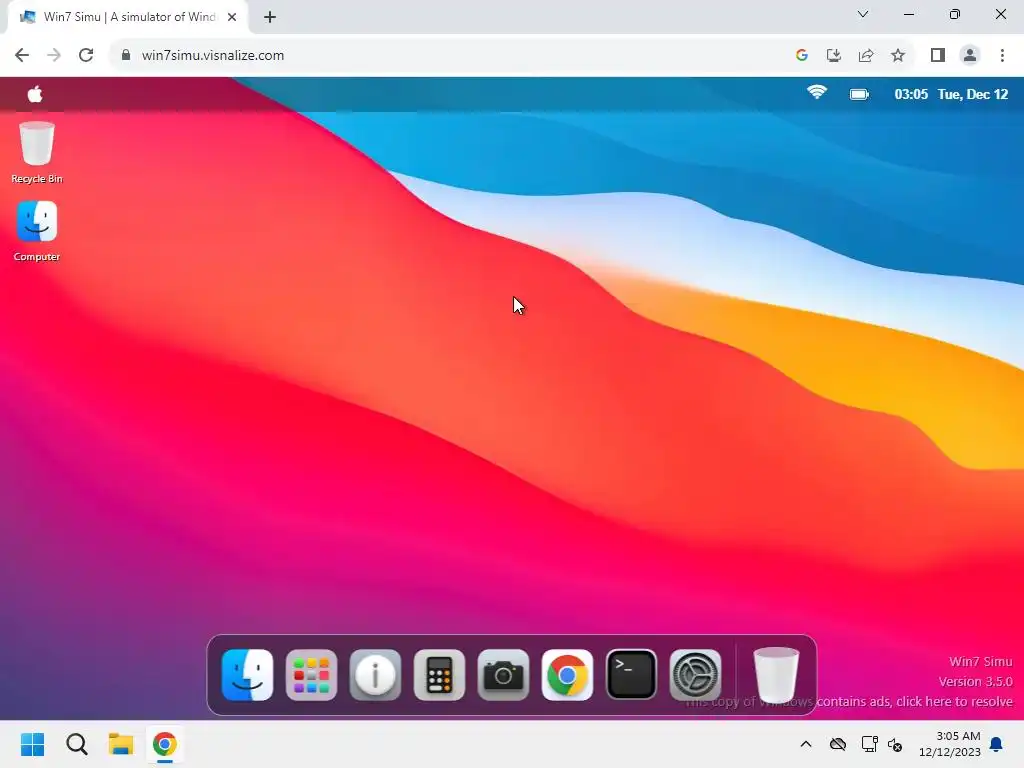Select the Recycle Bin desktop icon

pos(37,153)
